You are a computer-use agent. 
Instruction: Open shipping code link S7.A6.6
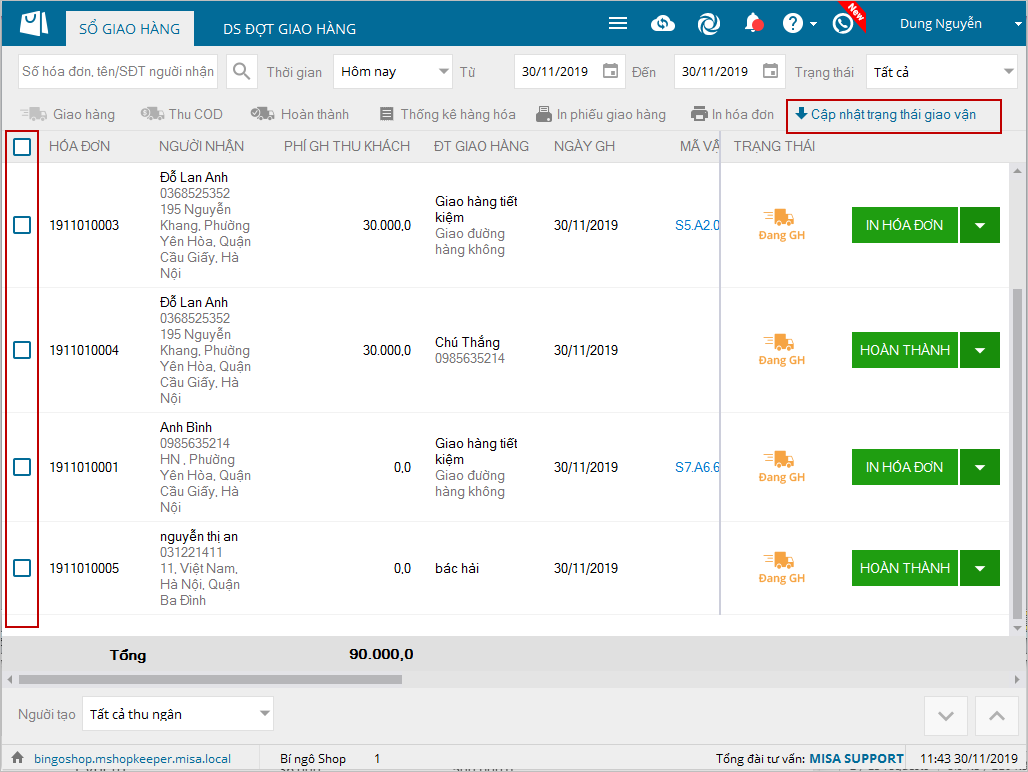pos(697,467)
